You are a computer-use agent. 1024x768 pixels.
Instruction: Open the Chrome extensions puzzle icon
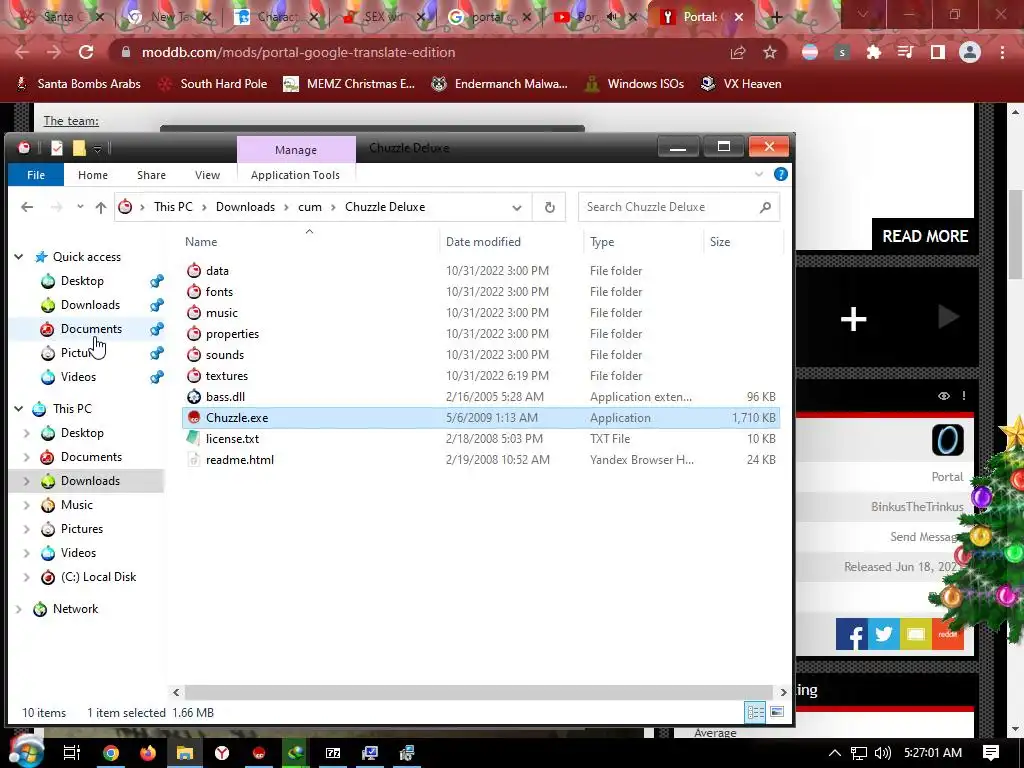coord(873,52)
